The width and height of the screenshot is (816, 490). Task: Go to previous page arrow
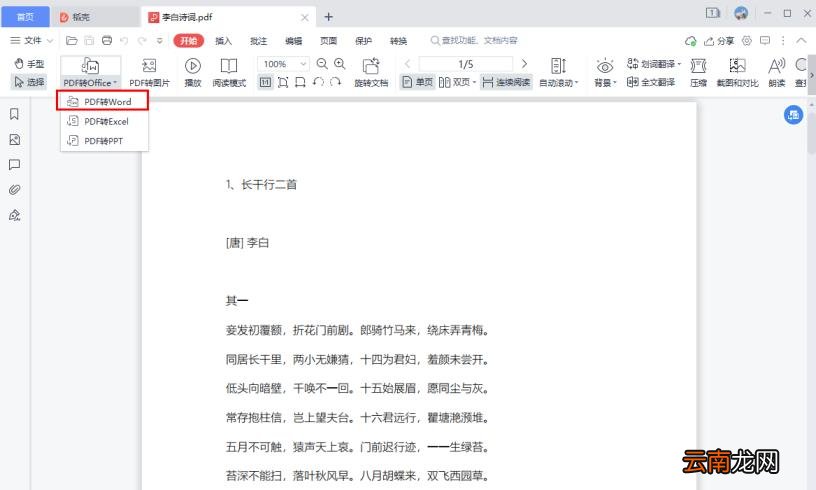[407, 63]
